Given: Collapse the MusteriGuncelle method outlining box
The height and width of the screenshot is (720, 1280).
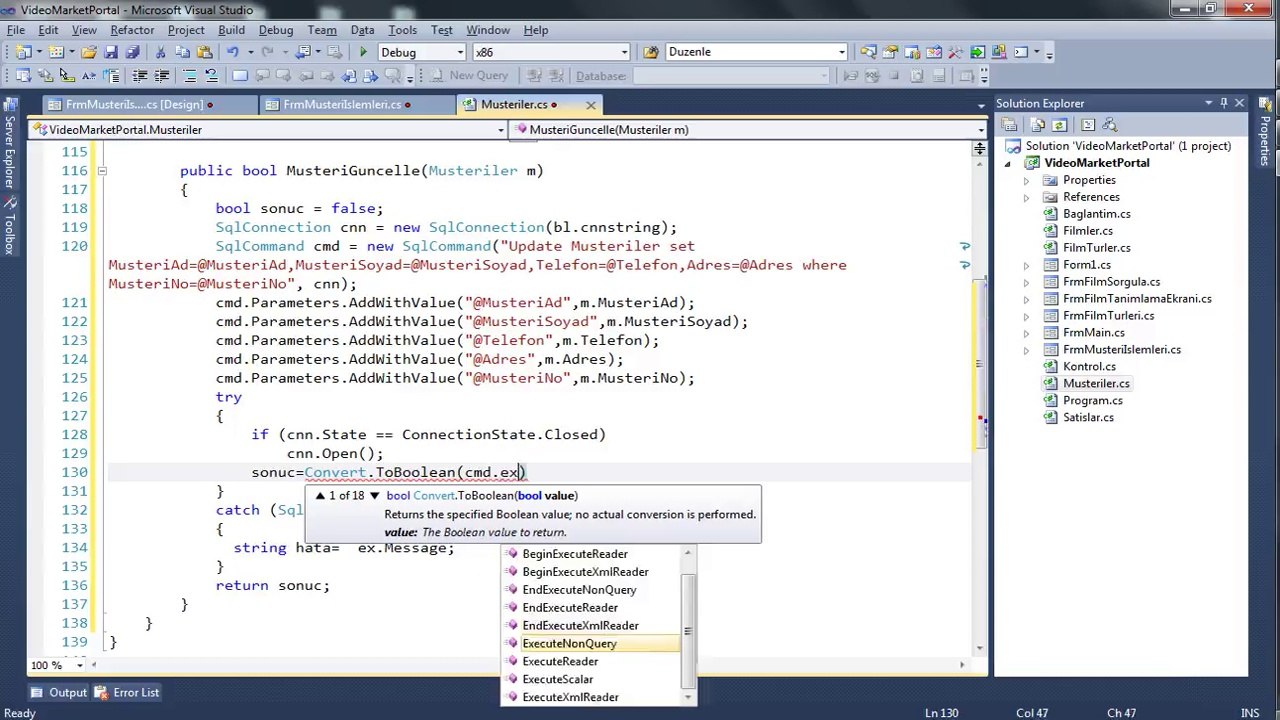Looking at the screenshot, I should [x=101, y=171].
